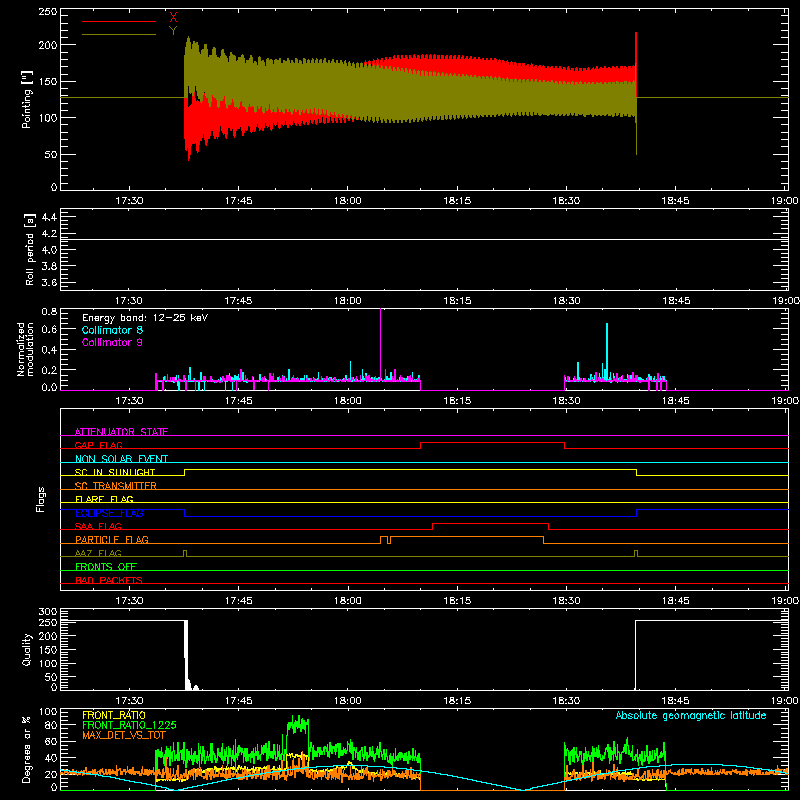
Task: Click the tall magenta Collimator 9 modulation spike
Action: click(x=381, y=342)
